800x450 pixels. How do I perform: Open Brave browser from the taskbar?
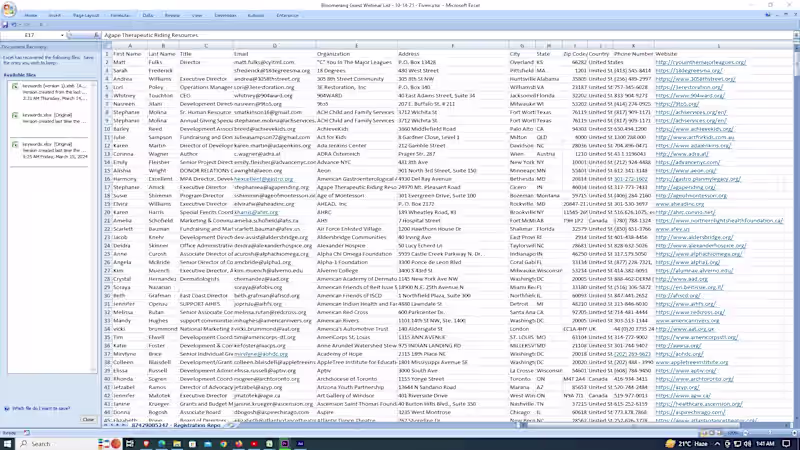click(146, 444)
